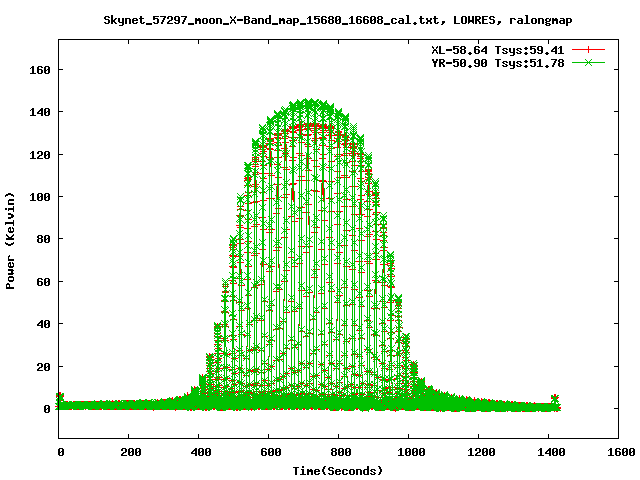This screenshot has height=480, width=640.
Task: Click y-axis tick label 60
Action: 43,282
